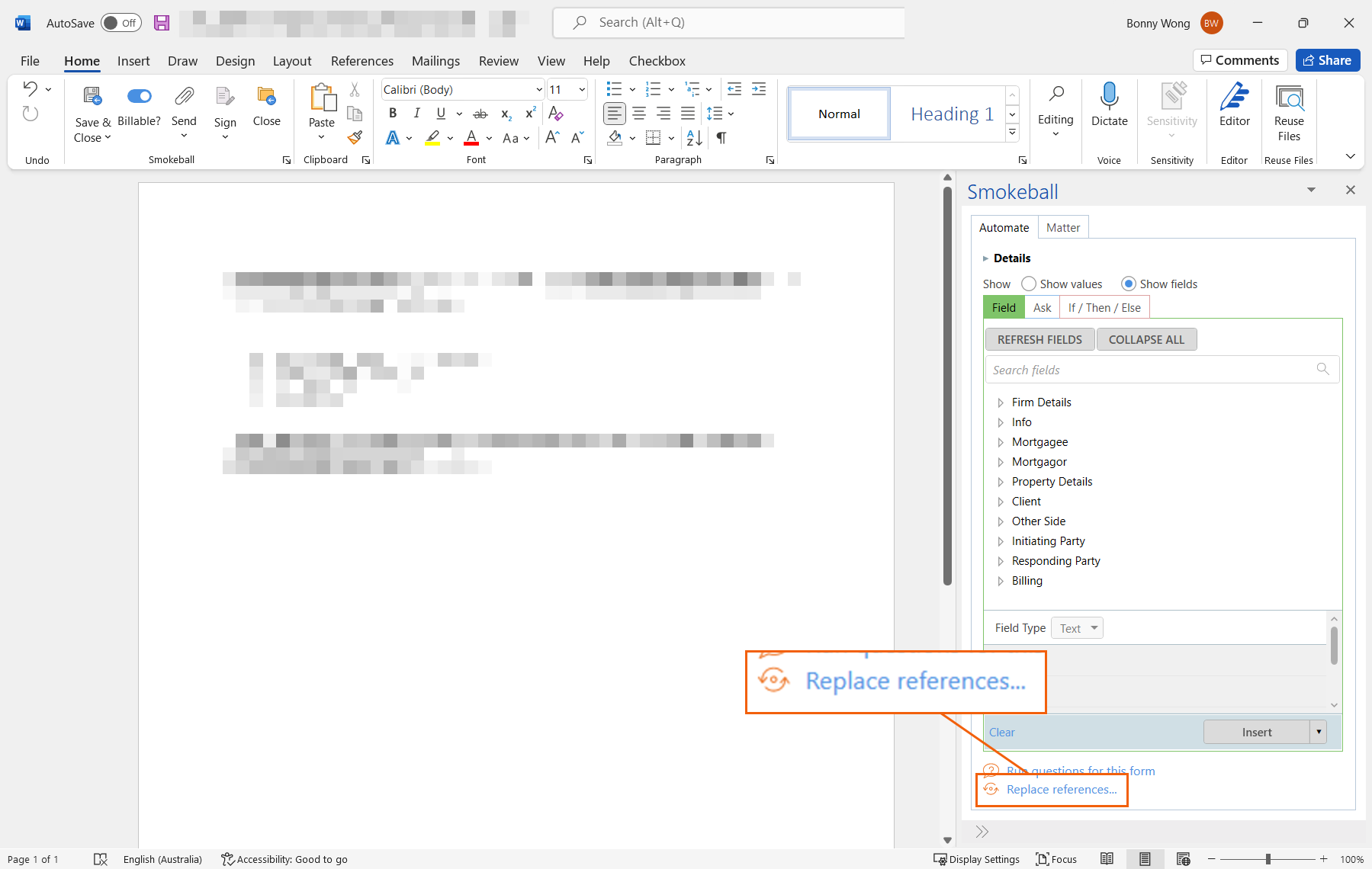This screenshot has width=1372, height=869.
Task: Switch to Insert ribbon tab
Action: tap(133, 61)
